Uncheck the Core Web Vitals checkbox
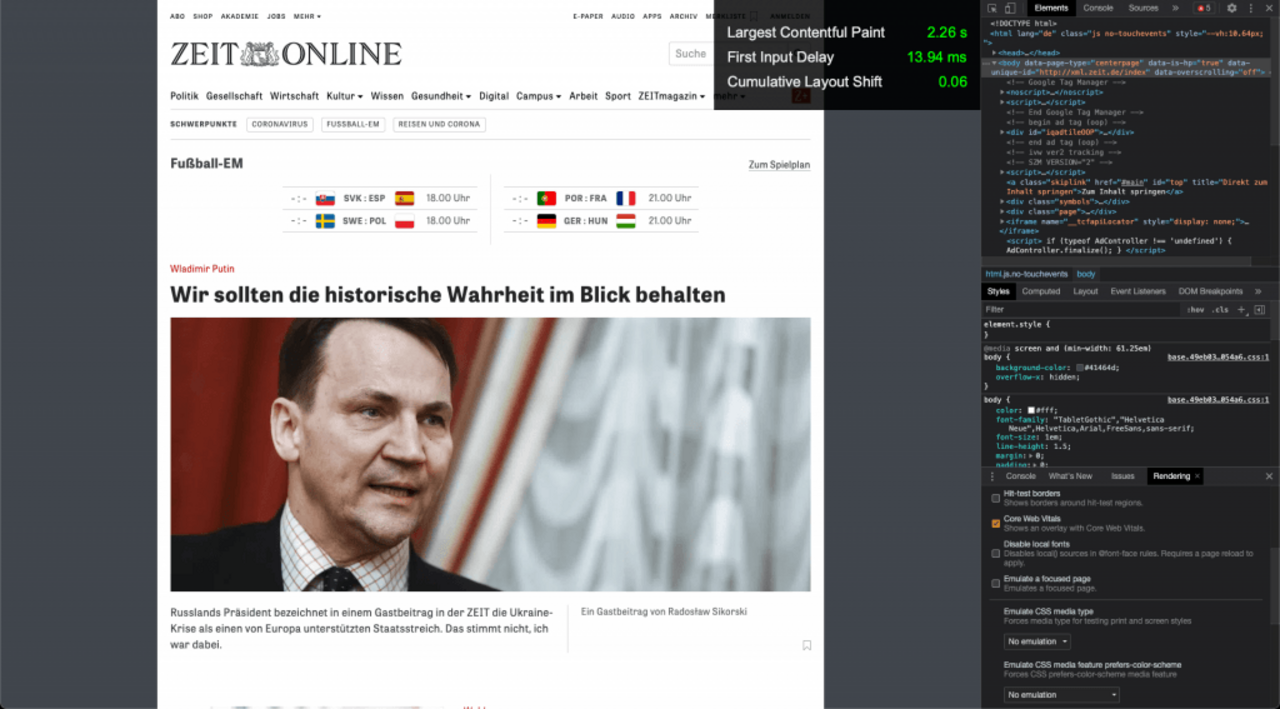This screenshot has height=709, width=1280. (x=995, y=523)
